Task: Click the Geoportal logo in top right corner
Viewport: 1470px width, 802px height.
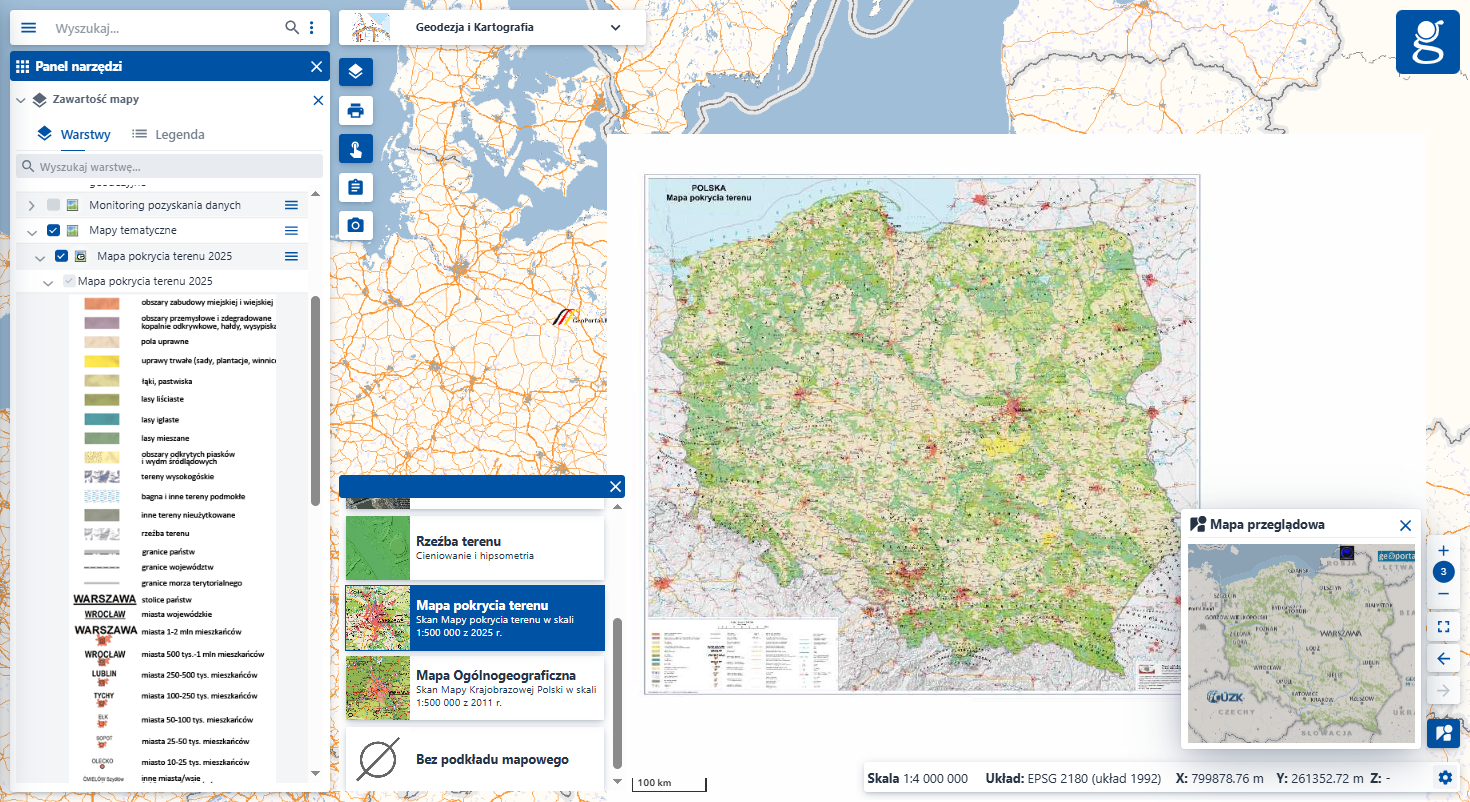Action: point(1427,42)
